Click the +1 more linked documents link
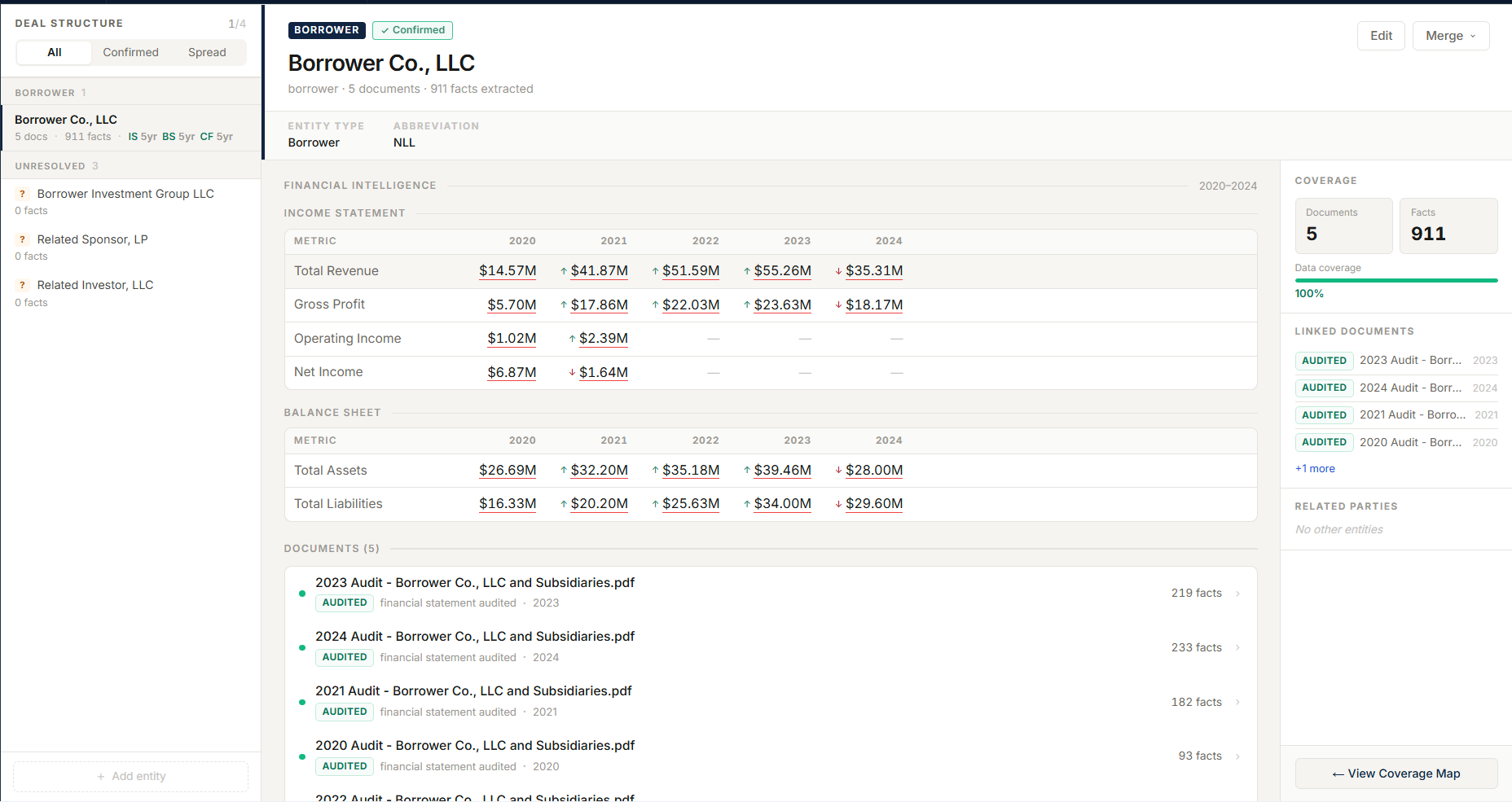 coord(1315,469)
